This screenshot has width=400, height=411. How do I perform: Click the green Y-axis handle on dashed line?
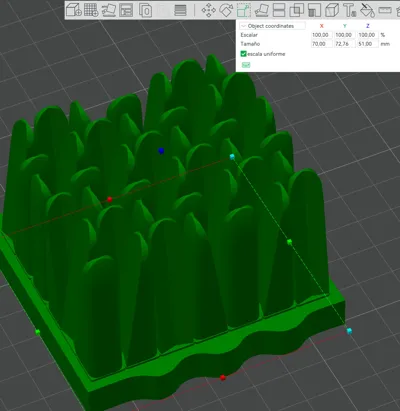tap(289, 242)
